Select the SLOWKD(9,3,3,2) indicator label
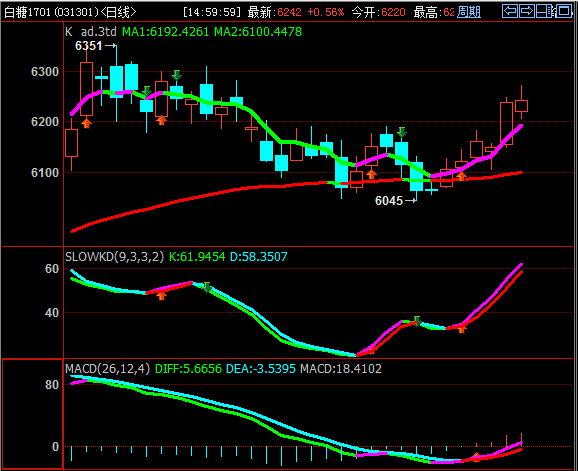The image size is (578, 471). [114, 257]
